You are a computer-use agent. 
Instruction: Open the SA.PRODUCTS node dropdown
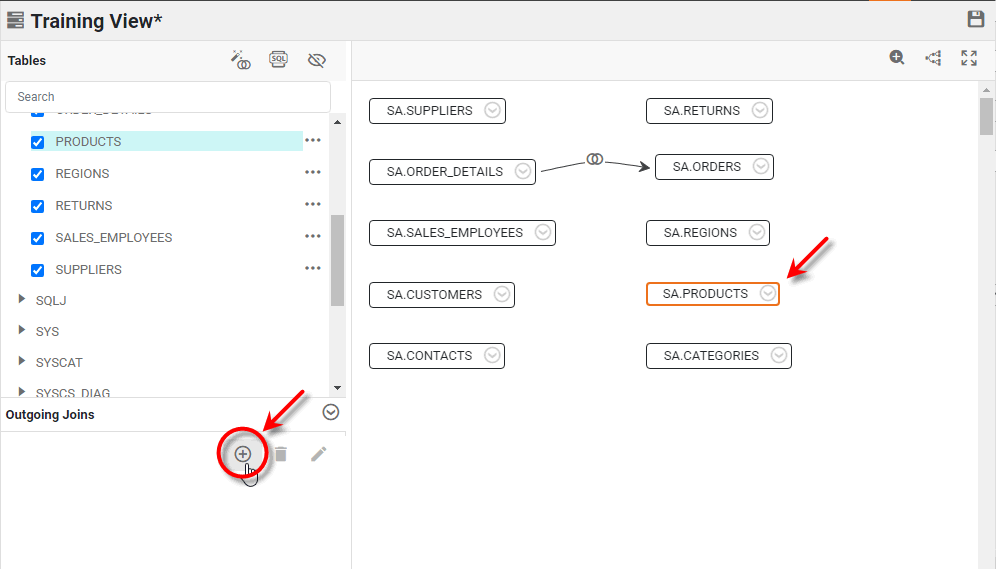[x=767, y=294]
